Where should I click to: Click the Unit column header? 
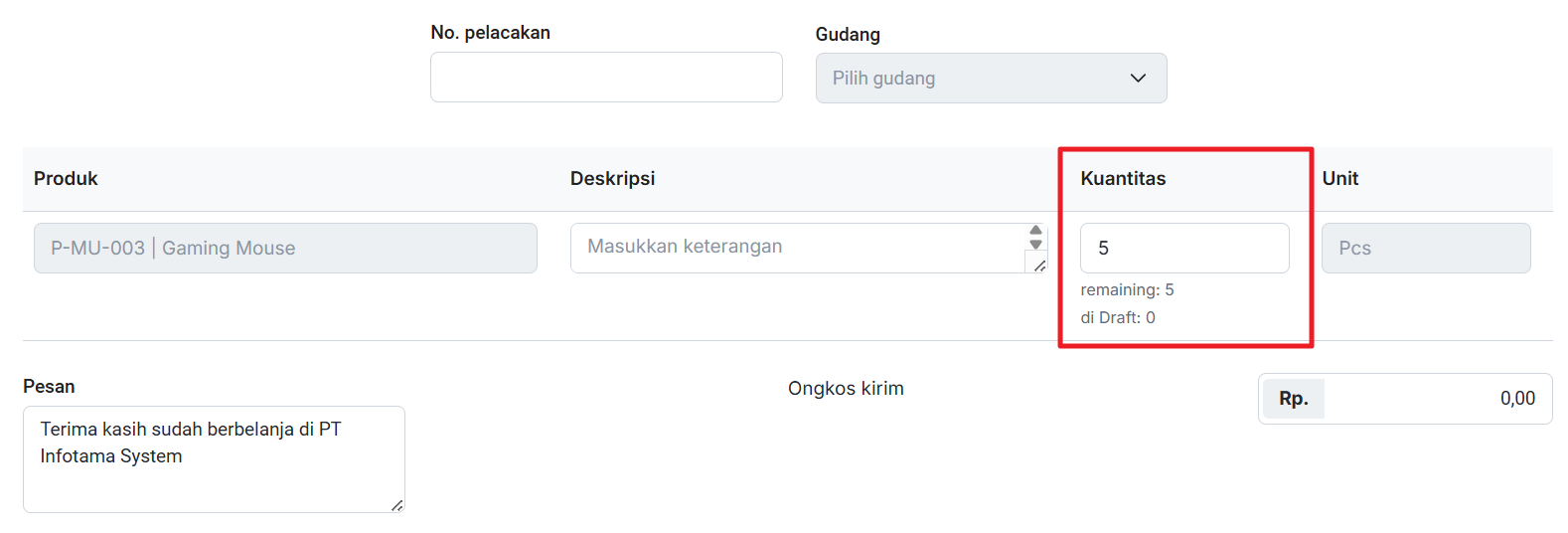[1339, 179]
